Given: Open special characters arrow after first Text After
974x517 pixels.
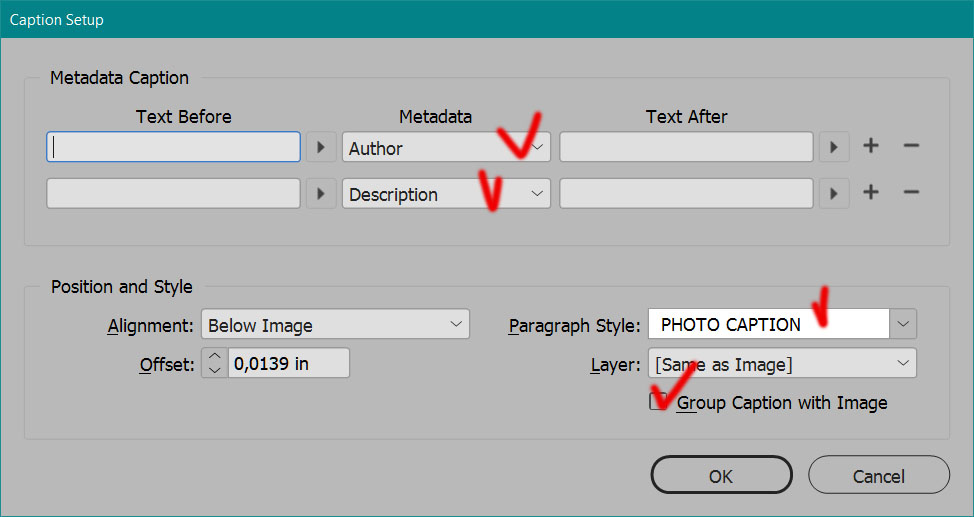Looking at the screenshot, I should pos(833,147).
